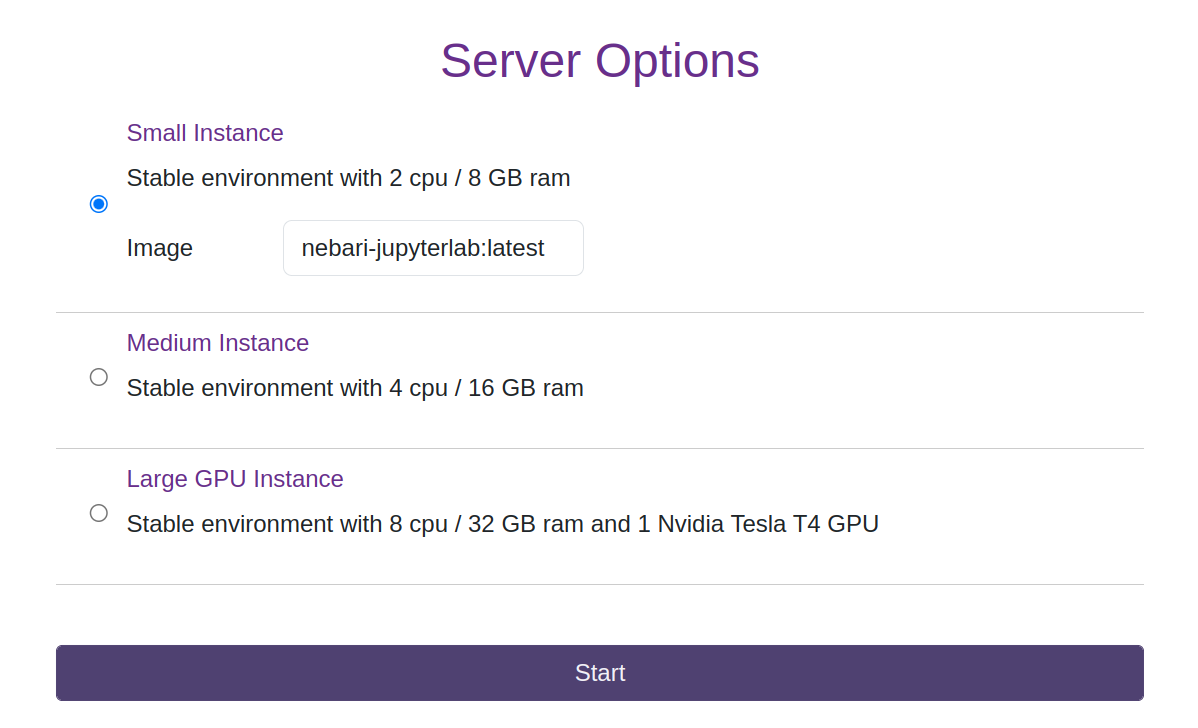Click the Medium Instance heading
Image resolution: width=1198 pixels, height=728 pixels.
[x=218, y=342]
